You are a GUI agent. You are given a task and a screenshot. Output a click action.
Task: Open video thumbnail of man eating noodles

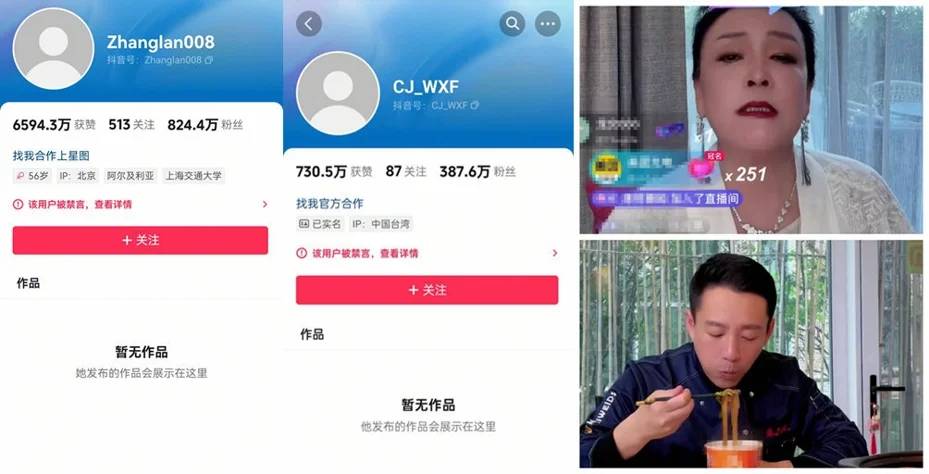tap(751, 354)
